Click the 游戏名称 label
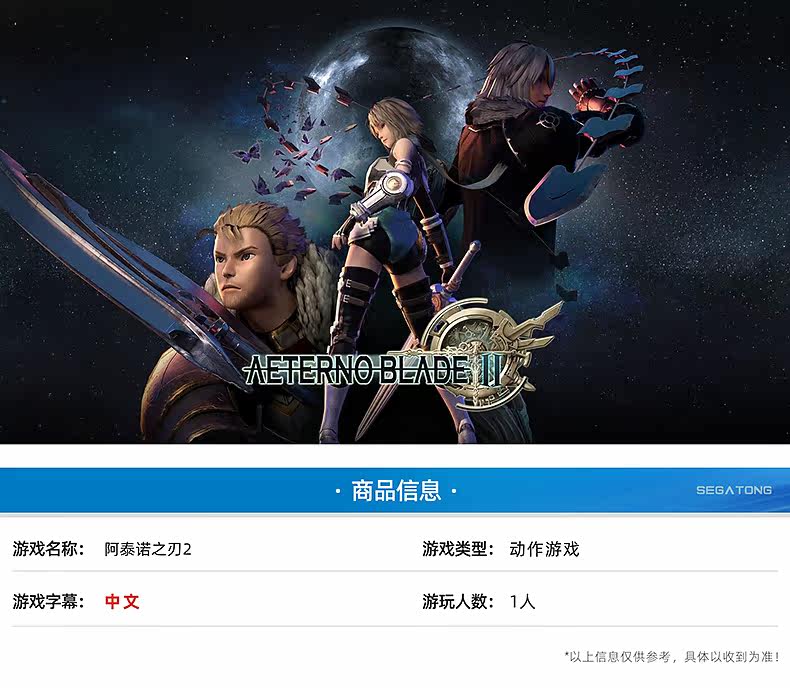 (45, 549)
